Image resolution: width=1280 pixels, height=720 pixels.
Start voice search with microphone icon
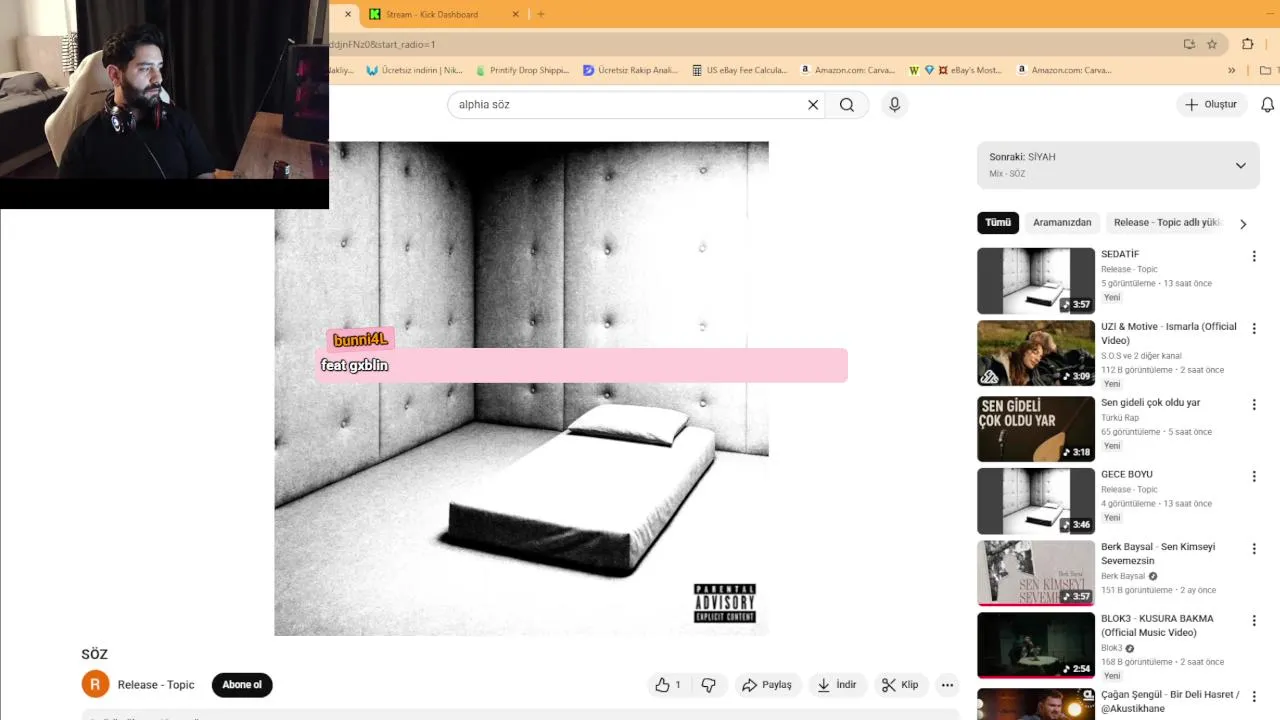[x=894, y=105]
